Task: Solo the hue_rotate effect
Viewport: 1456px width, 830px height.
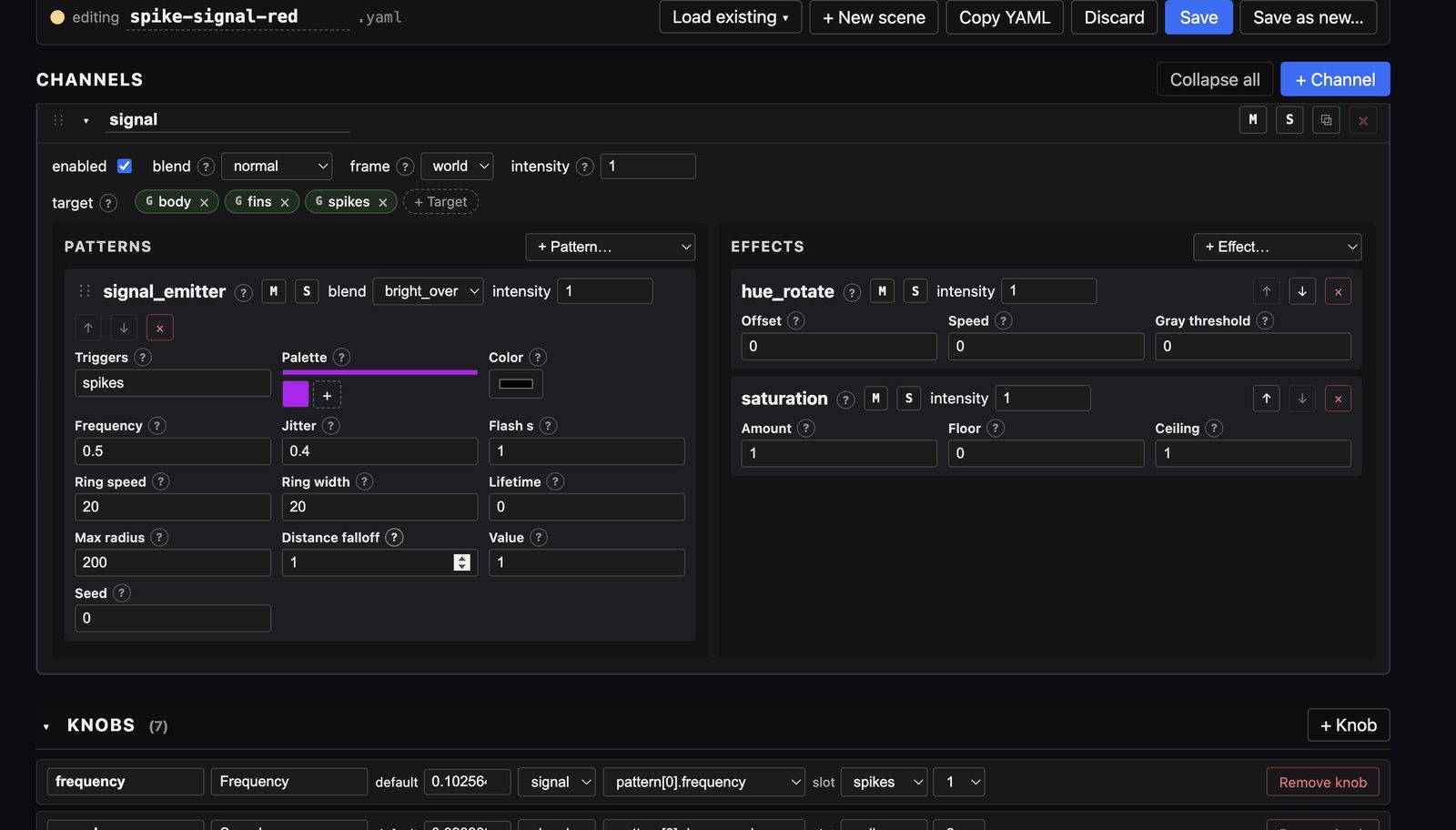Action: (915, 291)
